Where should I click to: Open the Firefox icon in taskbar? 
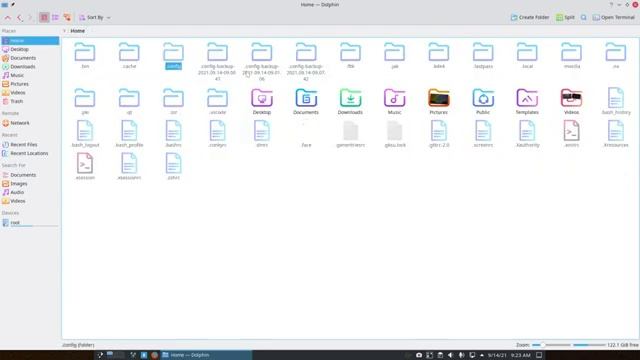tap(154, 355)
